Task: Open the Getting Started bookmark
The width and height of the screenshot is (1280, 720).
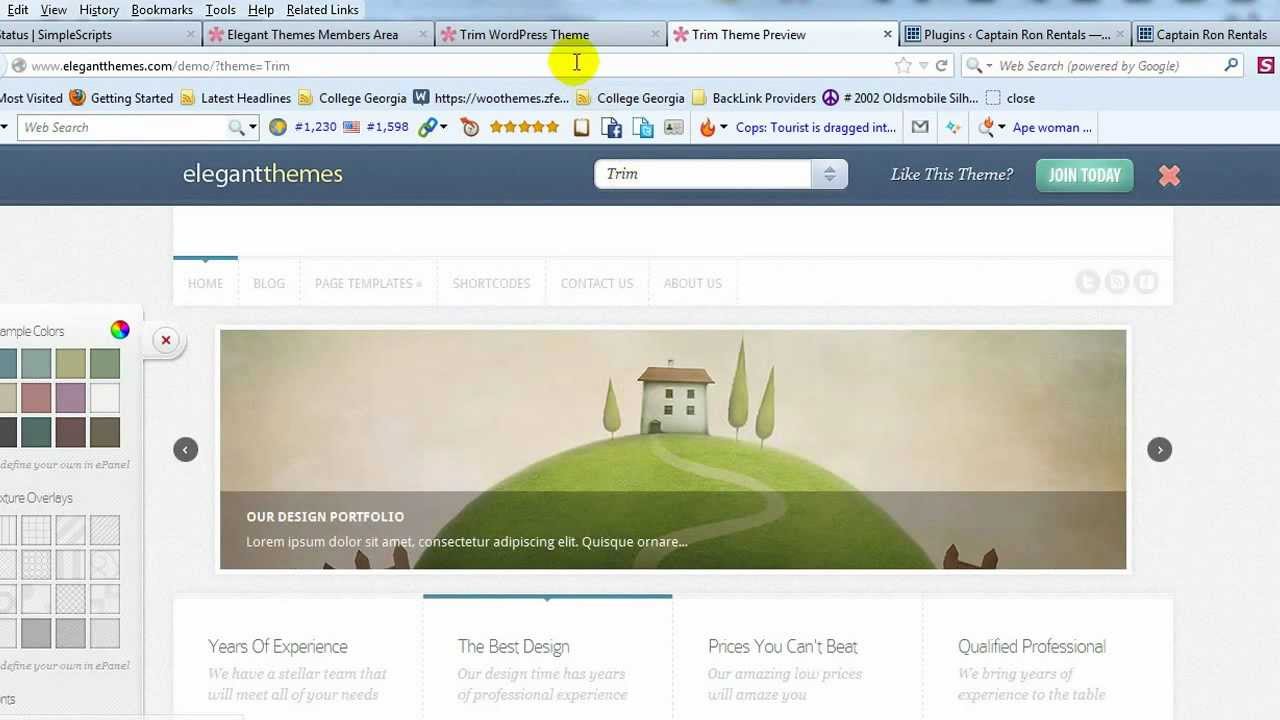Action: tap(121, 98)
